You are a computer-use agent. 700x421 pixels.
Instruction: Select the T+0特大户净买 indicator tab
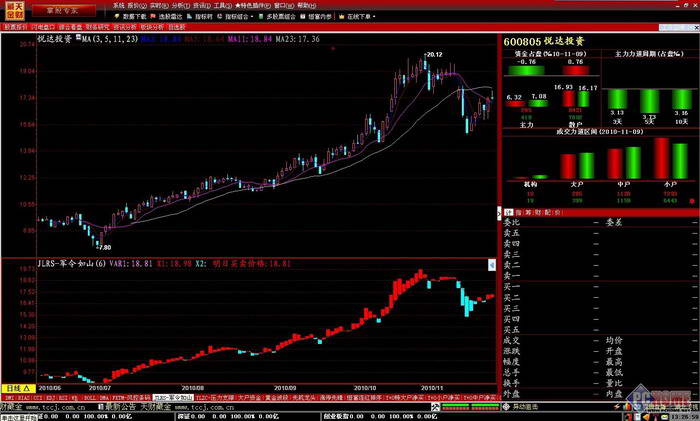pos(406,397)
